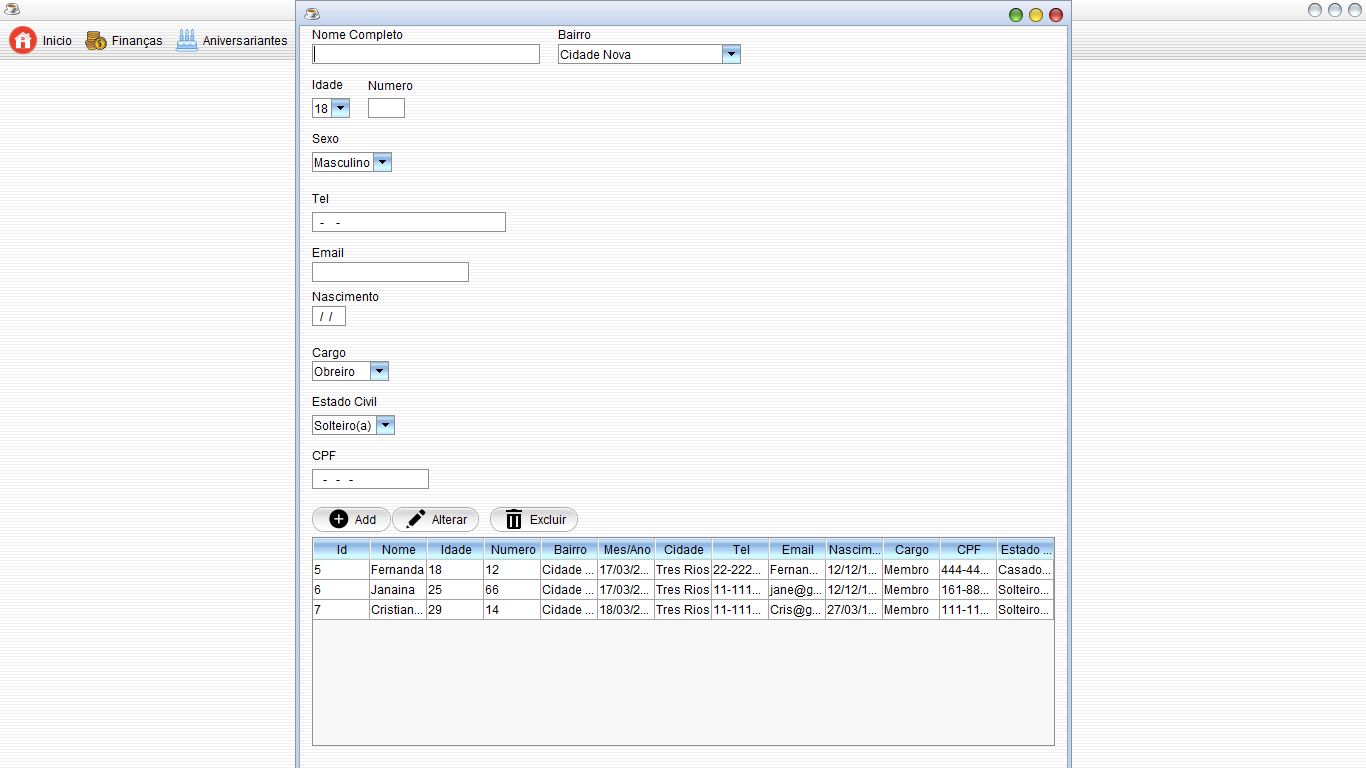Image resolution: width=1366 pixels, height=768 pixels.
Task: Click the Id cell with value 6
Action: pos(342,590)
